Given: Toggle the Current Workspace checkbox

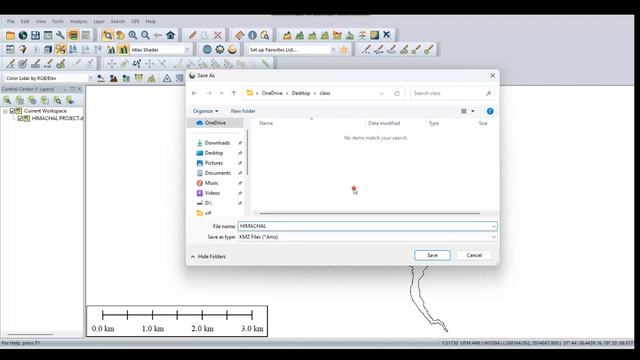Looking at the screenshot, I should 12,111.
